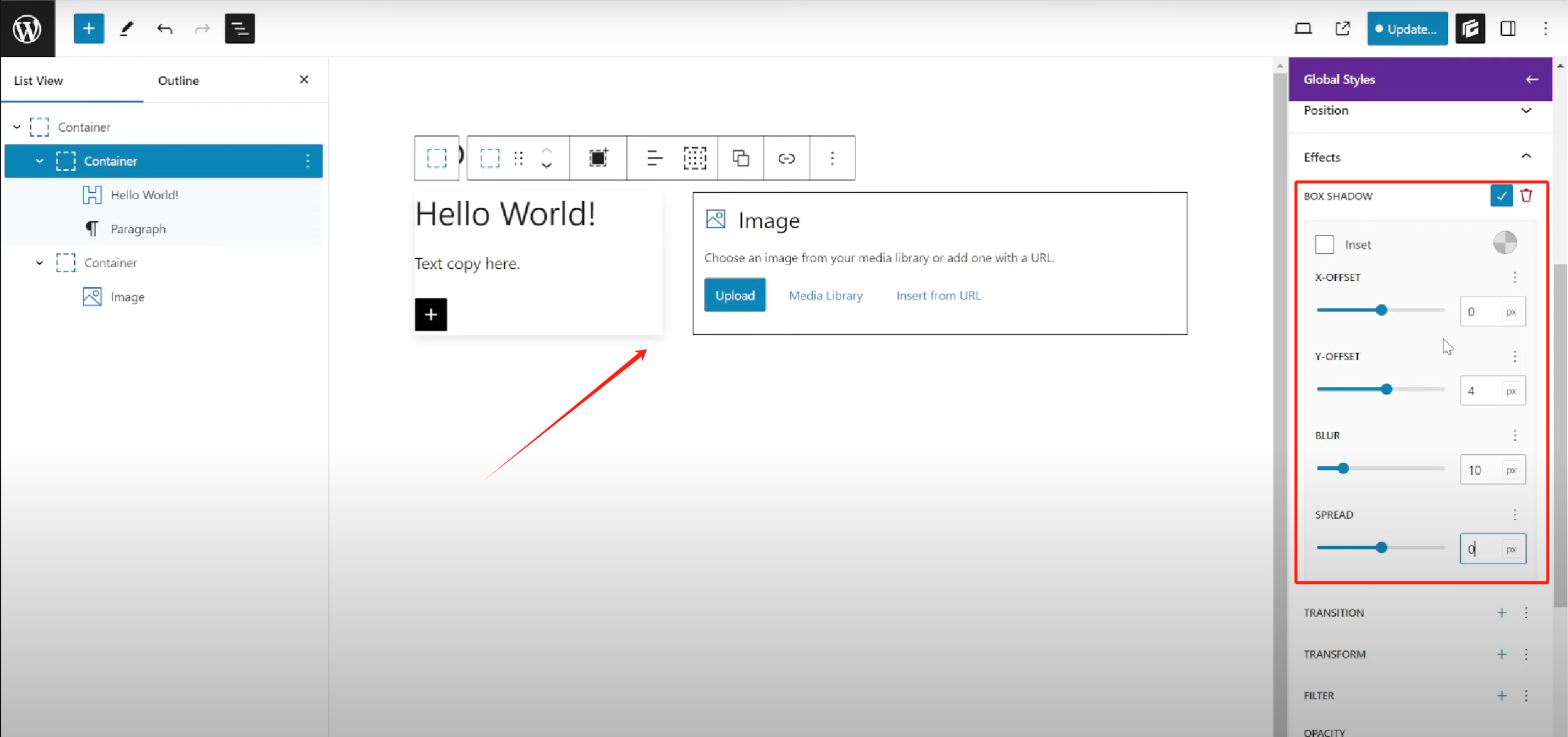Click the GenerateBlocks global styles icon
This screenshot has height=737, width=1568.
point(1470,28)
